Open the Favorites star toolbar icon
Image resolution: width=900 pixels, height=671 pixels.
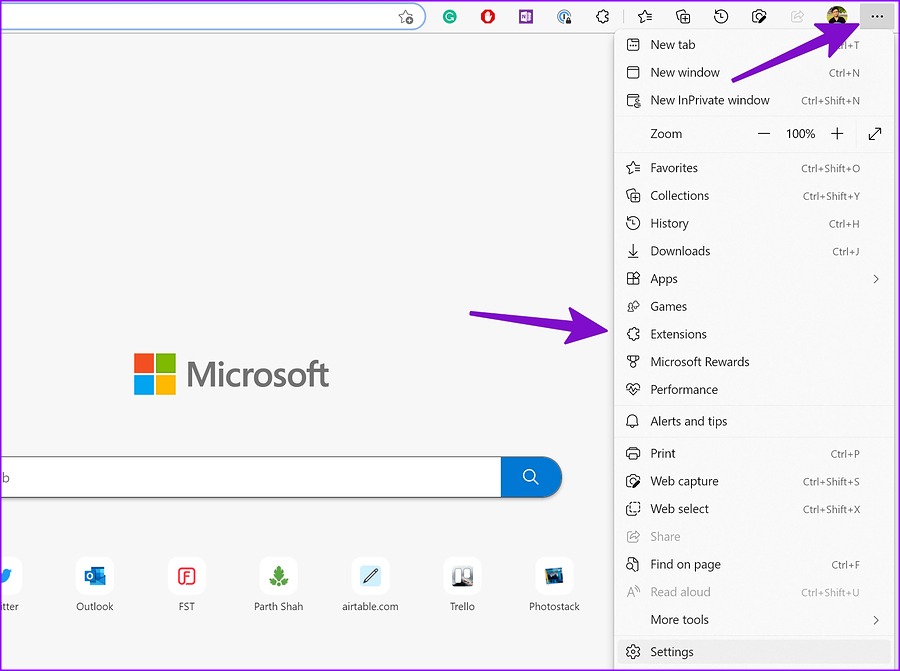644,16
